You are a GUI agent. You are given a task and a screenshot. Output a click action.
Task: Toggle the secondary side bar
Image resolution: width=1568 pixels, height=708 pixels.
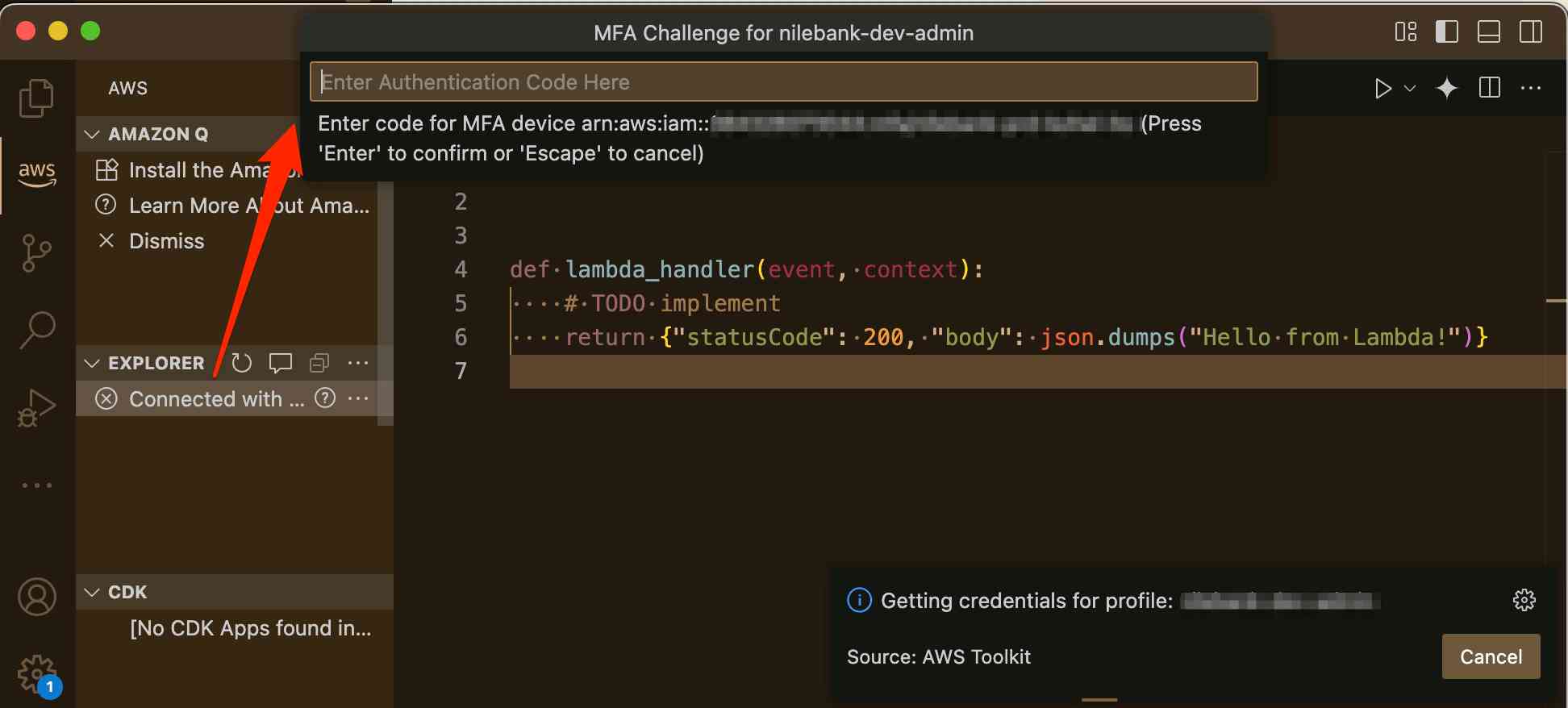pos(1530,32)
